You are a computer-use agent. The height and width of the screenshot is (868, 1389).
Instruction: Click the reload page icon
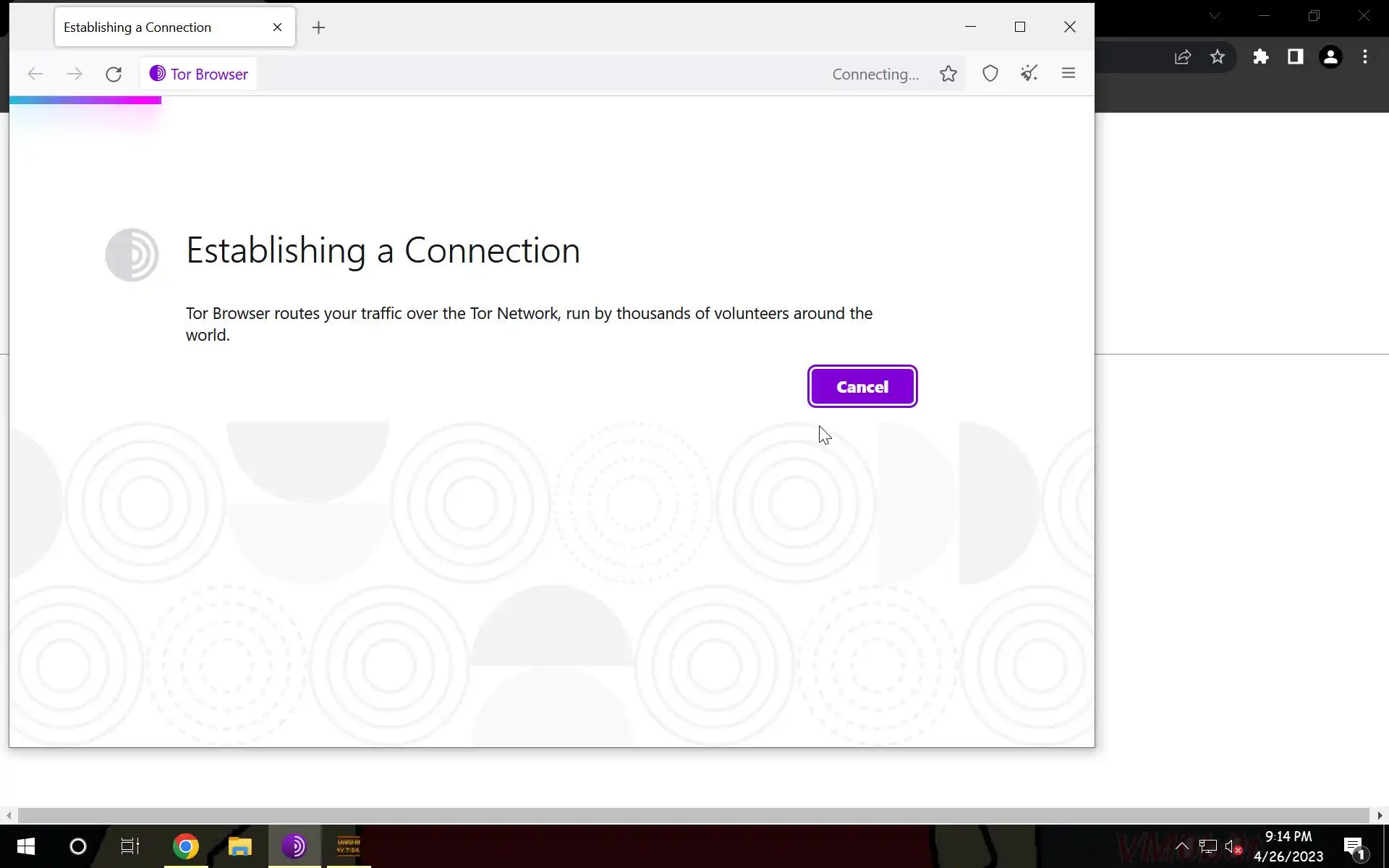pyautogui.click(x=114, y=74)
